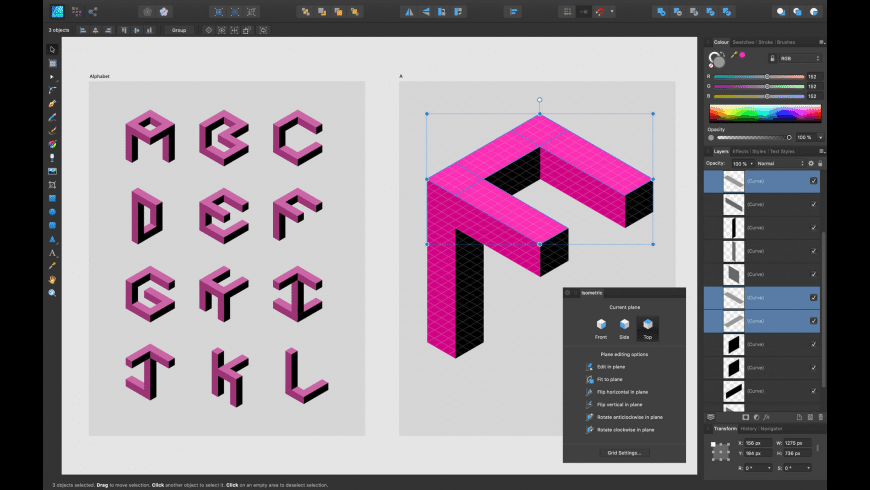The height and width of the screenshot is (490, 870).
Task: Select the Fill tool with colour wheel icon
Action: [x=52, y=144]
